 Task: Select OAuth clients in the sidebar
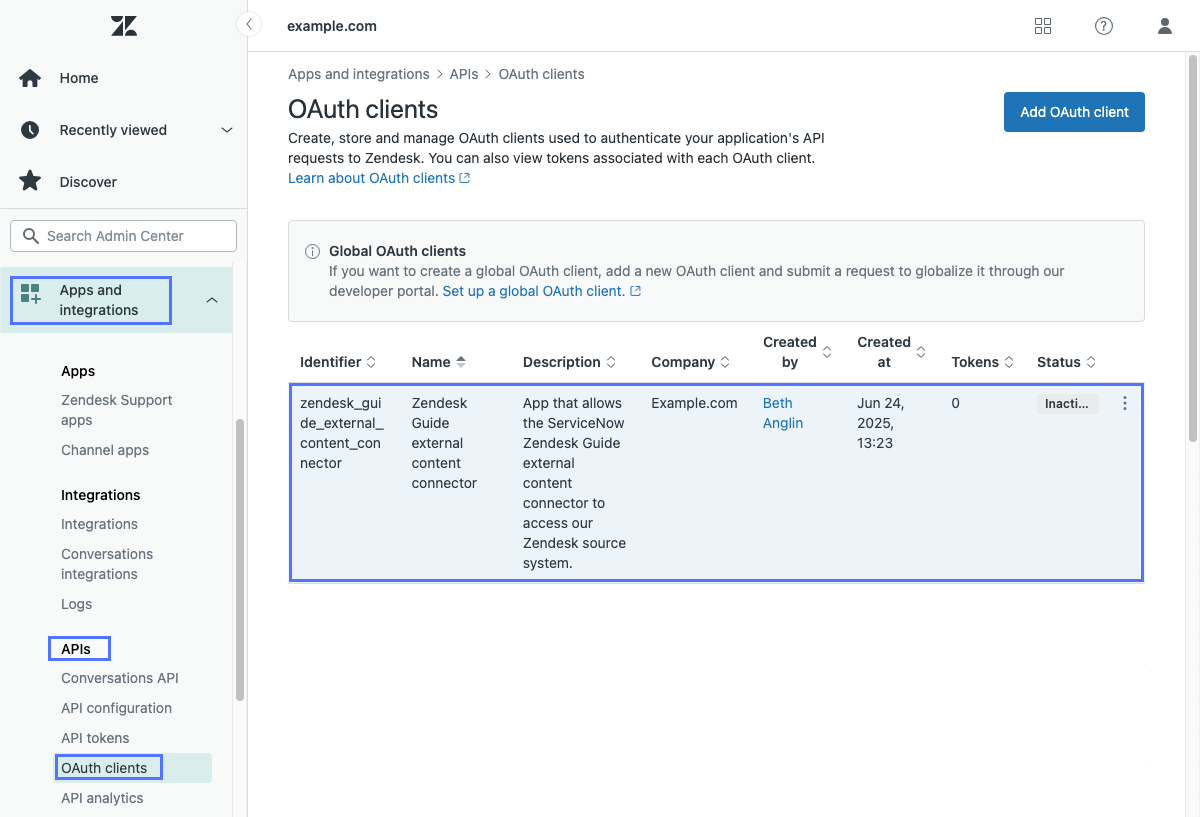point(104,768)
